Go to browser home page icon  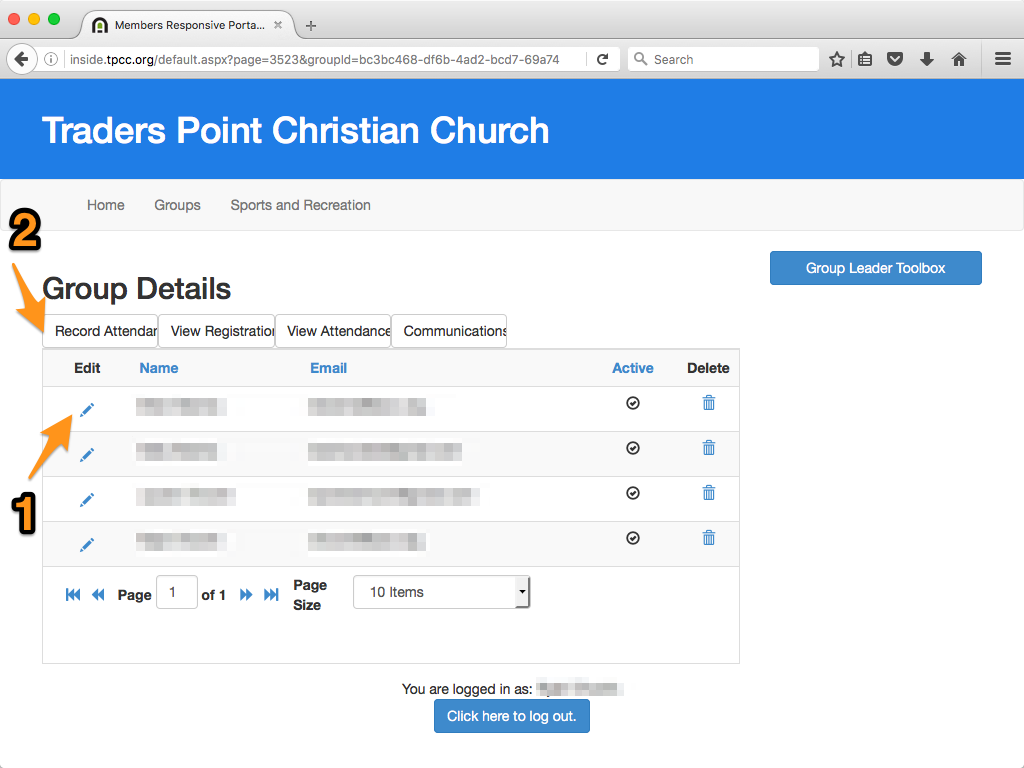pyautogui.click(x=959, y=59)
